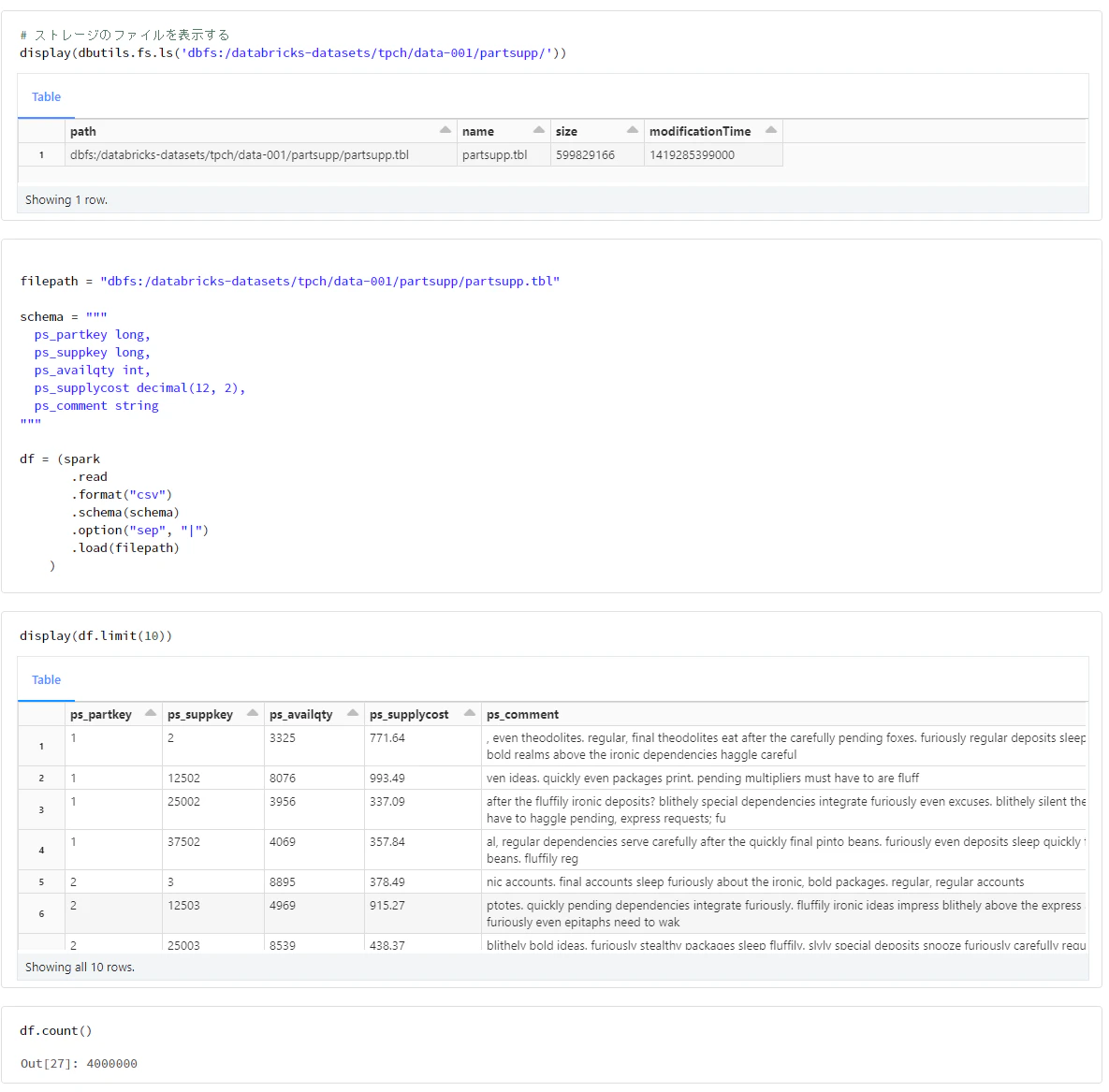The height and width of the screenshot is (1092, 1109).
Task: Place cursor on the .option("sep", "|") line
Action: (139, 530)
